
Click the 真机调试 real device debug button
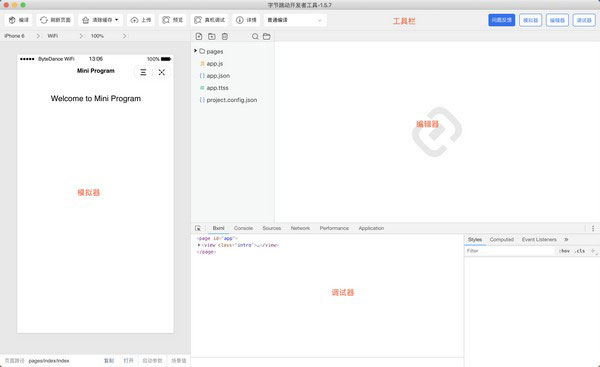click(209, 20)
